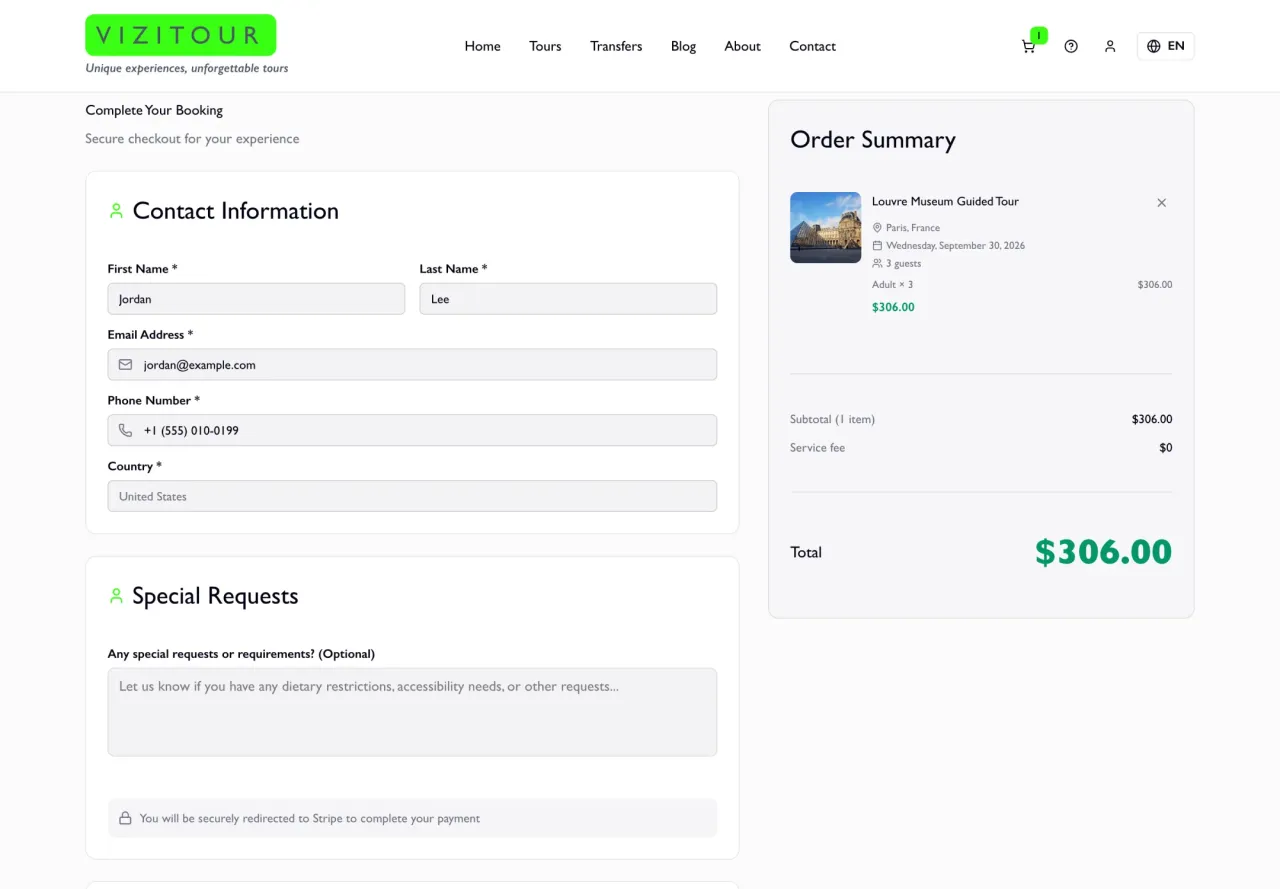Viewport: 1280px width, 889px height.
Task: Click the Adult × 3 line text
Action: (x=892, y=285)
